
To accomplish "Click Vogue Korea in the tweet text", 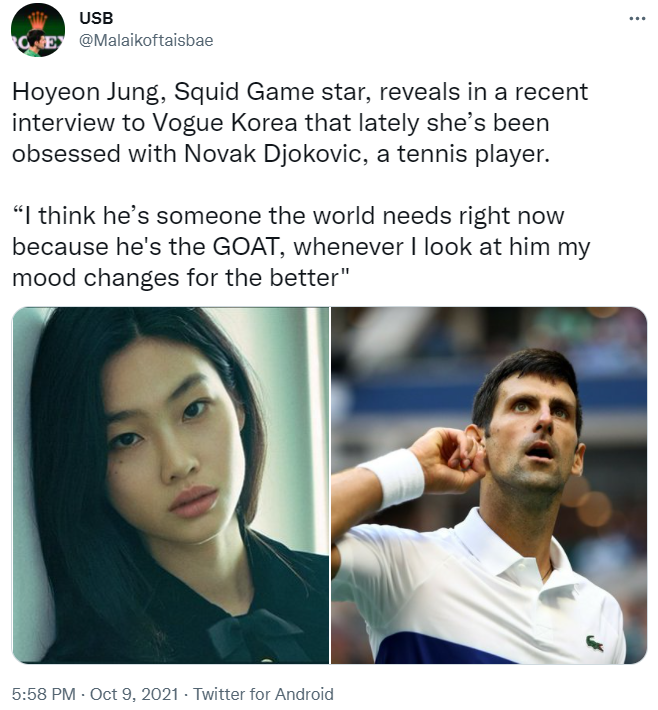I will 225,123.
